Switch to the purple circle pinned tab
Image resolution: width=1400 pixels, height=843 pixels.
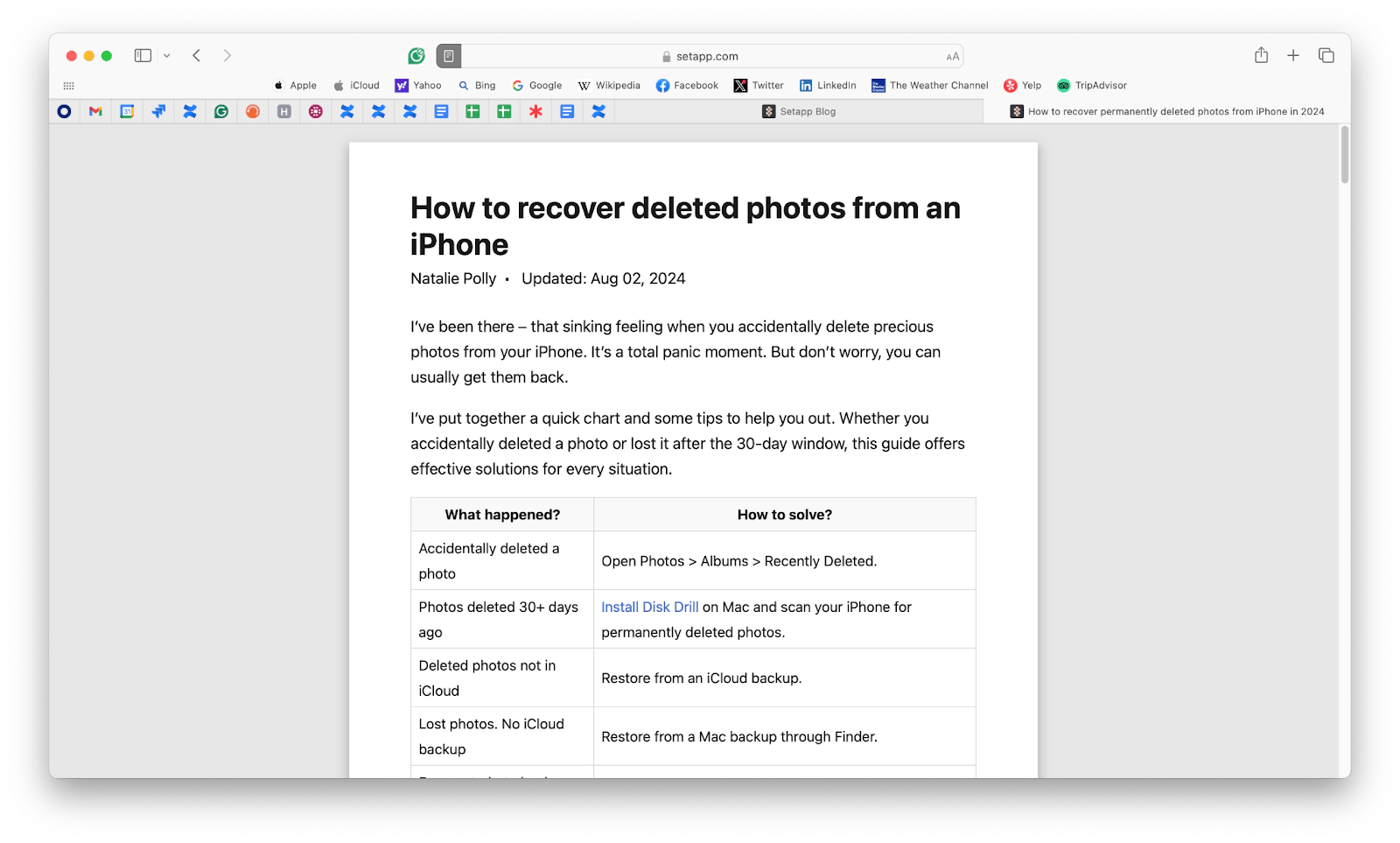316,111
